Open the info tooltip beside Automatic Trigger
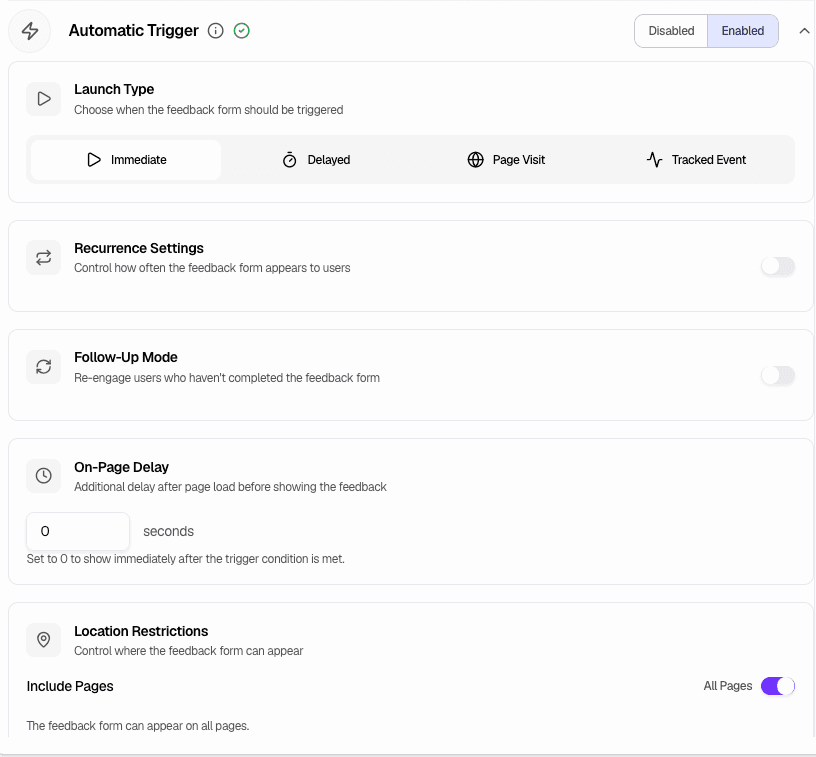This screenshot has width=816, height=757. click(215, 31)
